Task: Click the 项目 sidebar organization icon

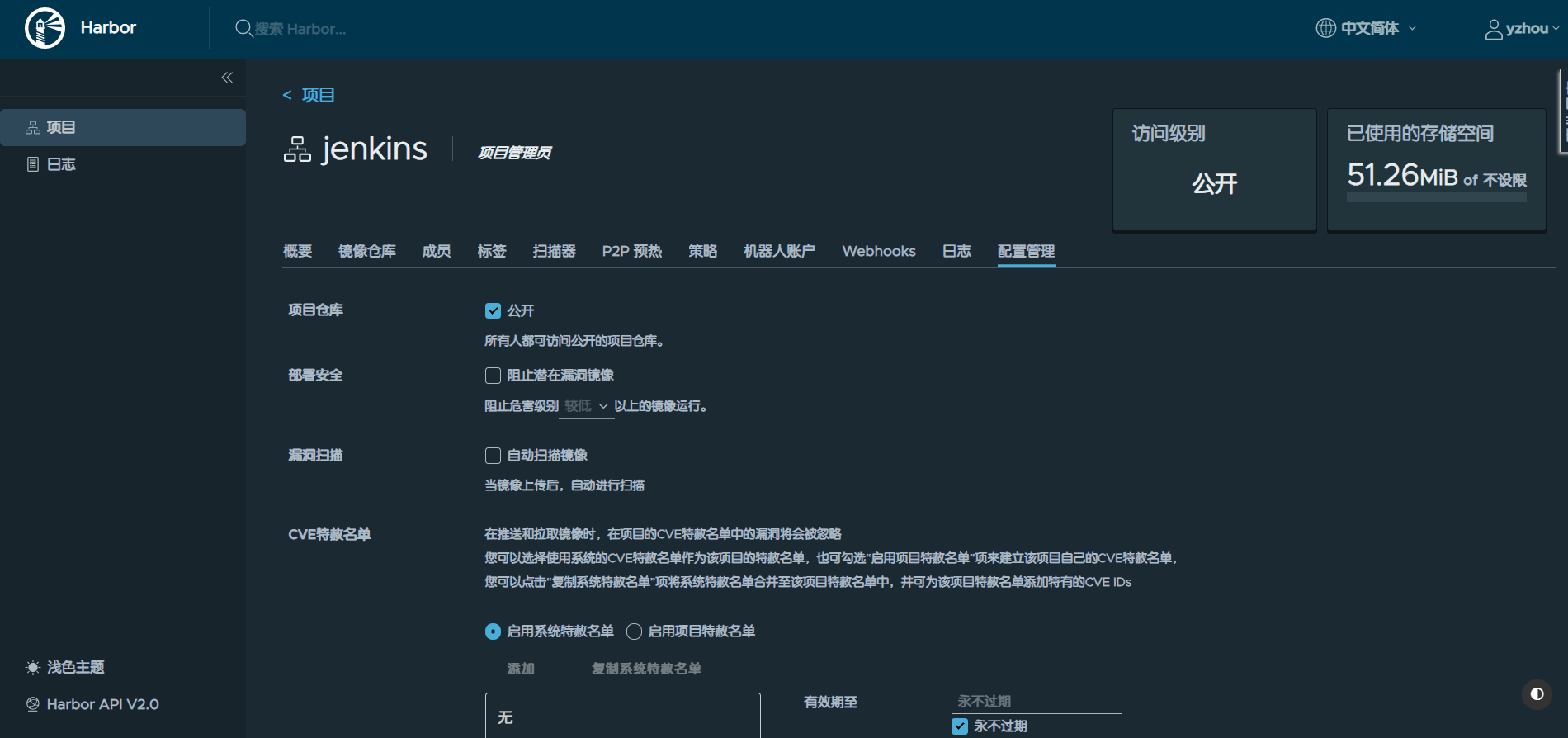Action: [33, 127]
